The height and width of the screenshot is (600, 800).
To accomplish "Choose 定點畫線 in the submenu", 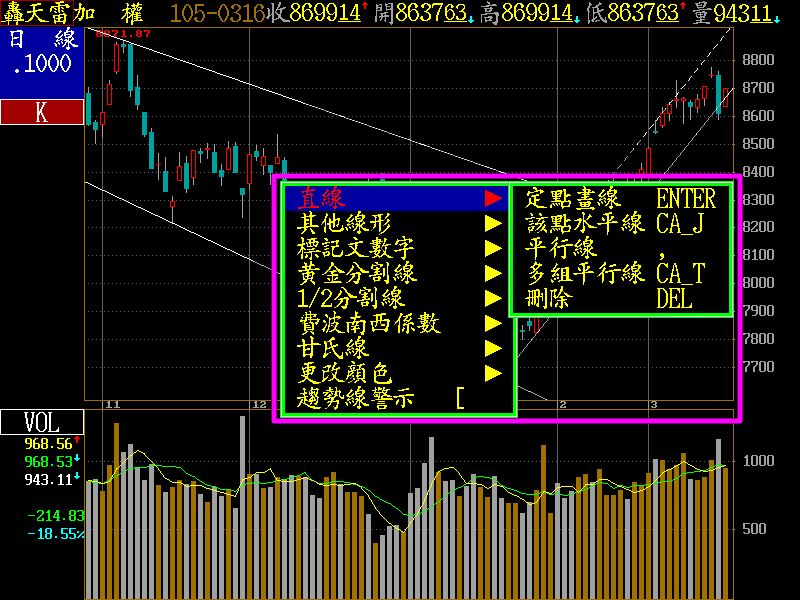I will [x=573, y=198].
